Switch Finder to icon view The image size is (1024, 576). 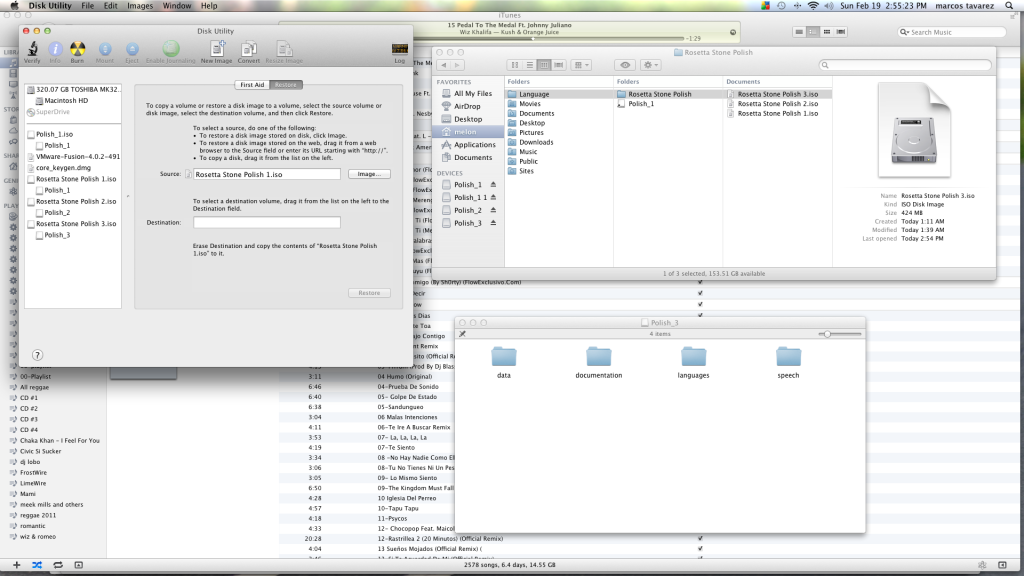click(515, 65)
